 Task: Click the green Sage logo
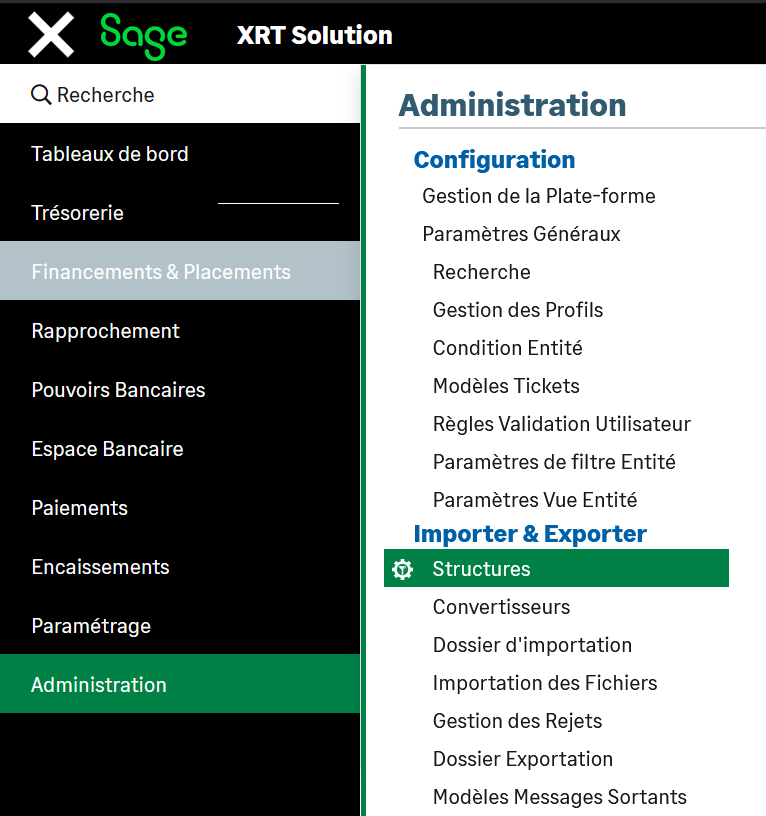coord(143,35)
